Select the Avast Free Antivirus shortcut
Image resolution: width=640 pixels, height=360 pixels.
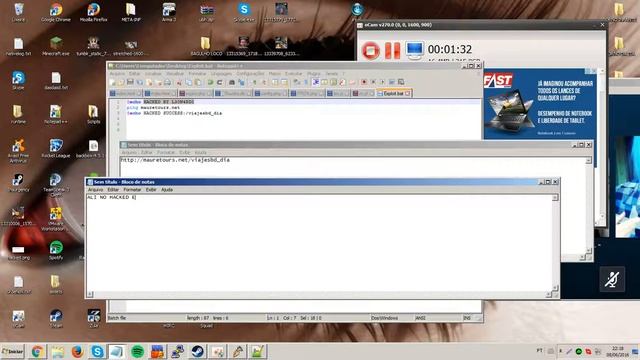(x=18, y=151)
